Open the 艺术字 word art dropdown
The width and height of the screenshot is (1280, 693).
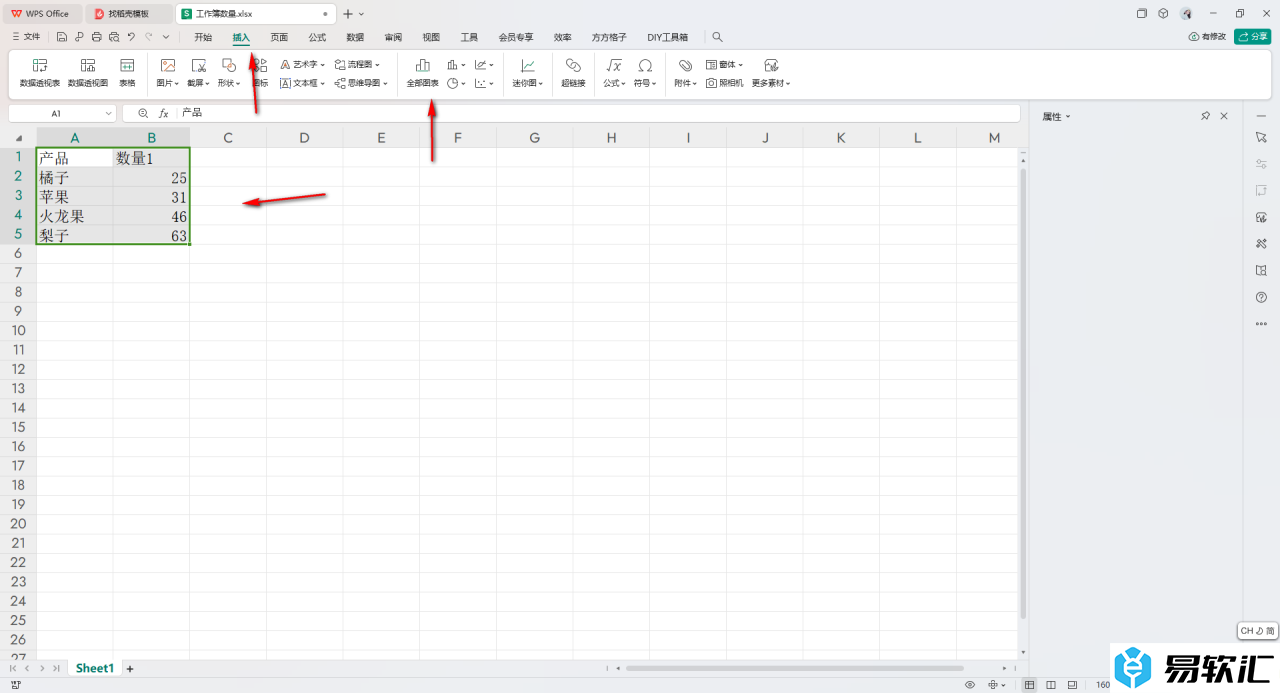point(303,64)
